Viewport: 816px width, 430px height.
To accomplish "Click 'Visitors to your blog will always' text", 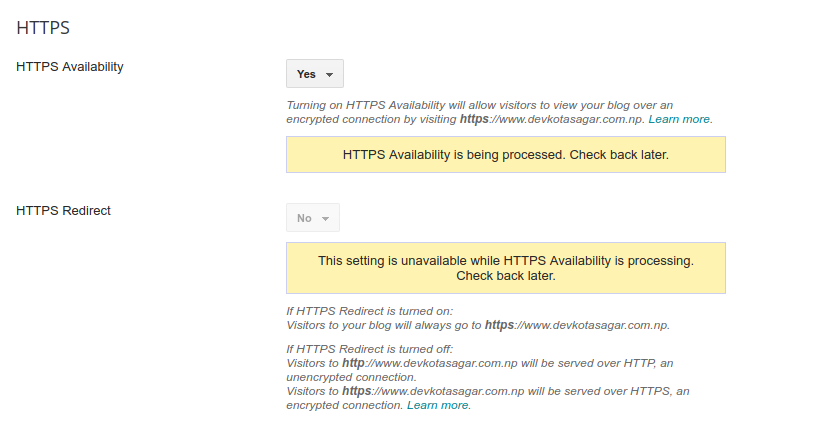I will [x=373, y=325].
